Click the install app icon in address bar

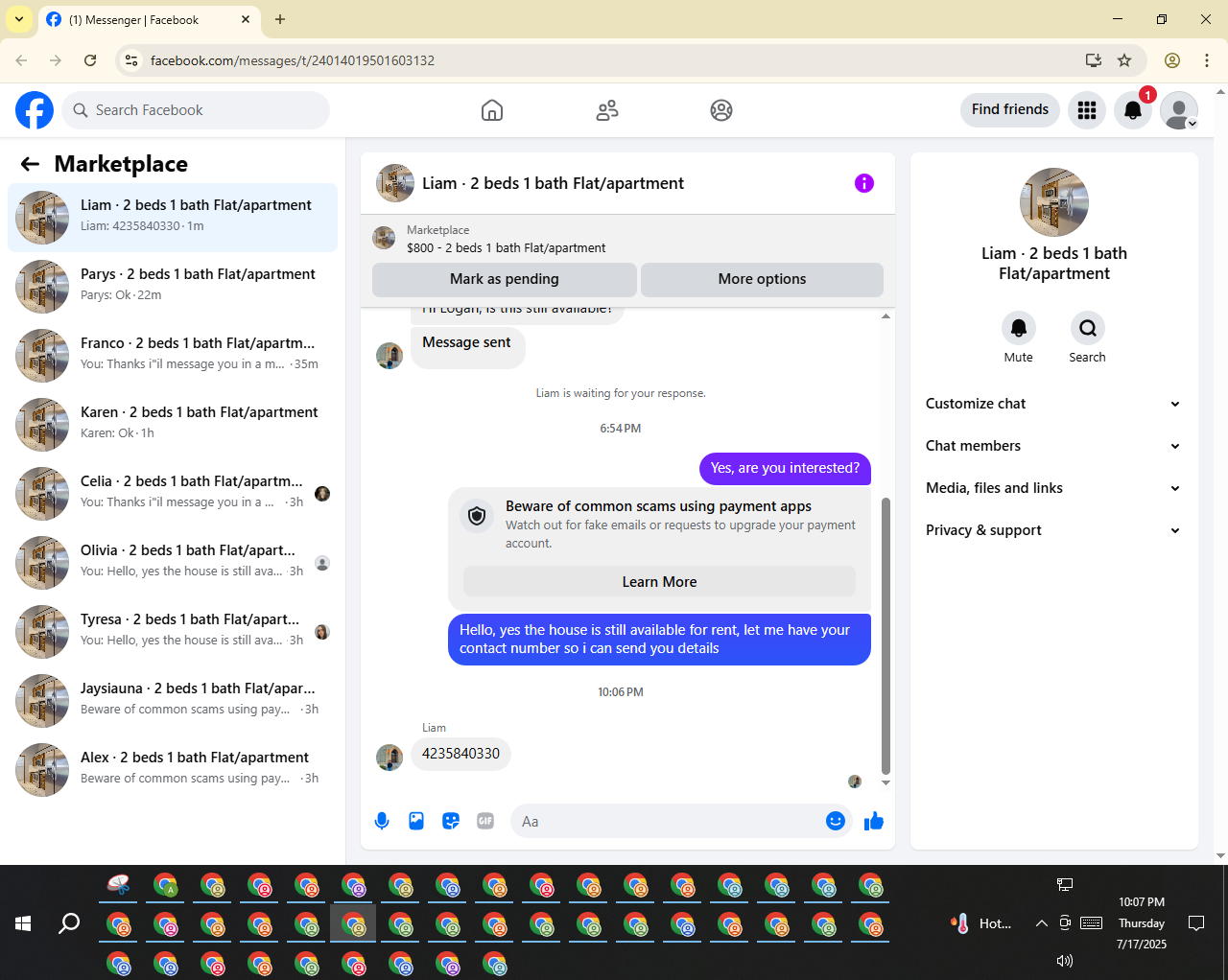click(1094, 60)
